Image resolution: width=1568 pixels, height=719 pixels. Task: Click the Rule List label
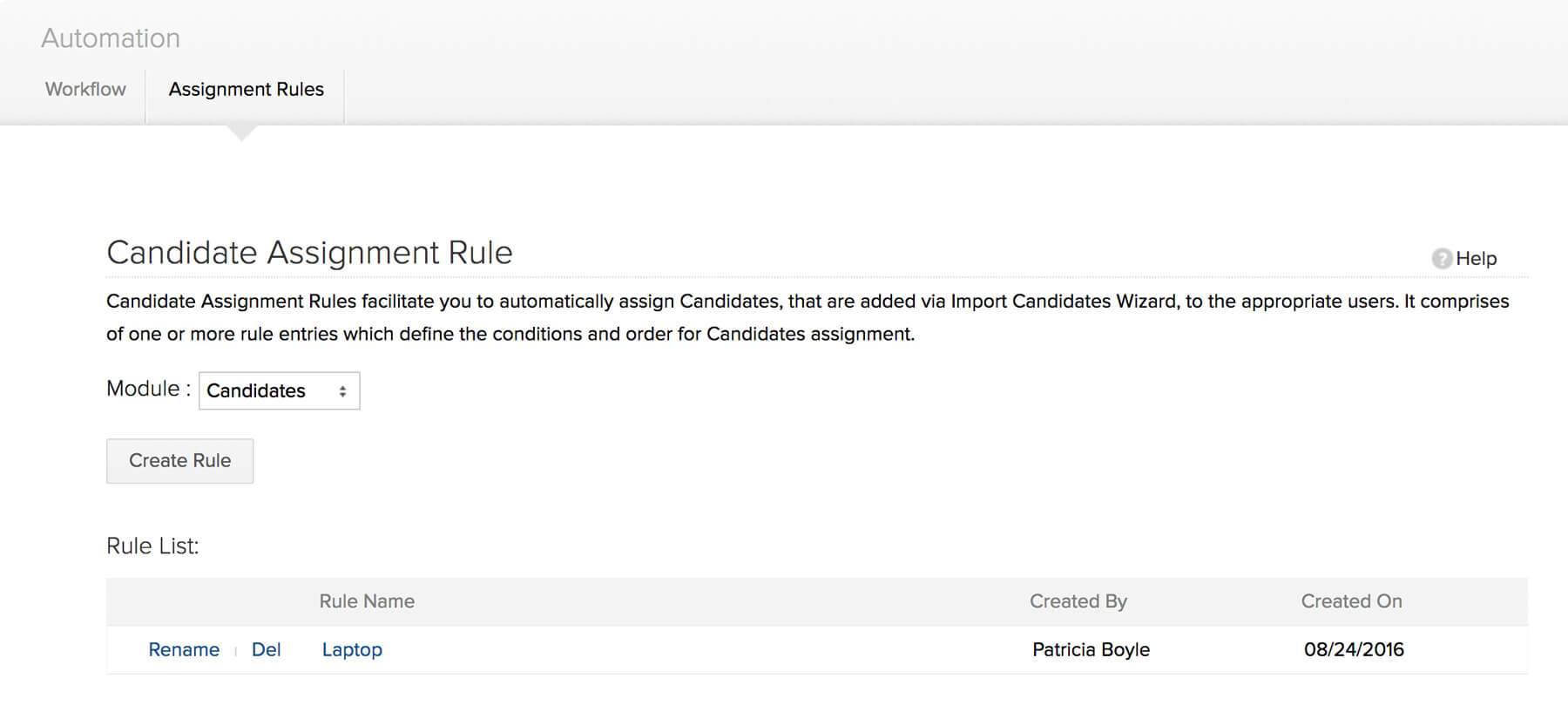[152, 546]
